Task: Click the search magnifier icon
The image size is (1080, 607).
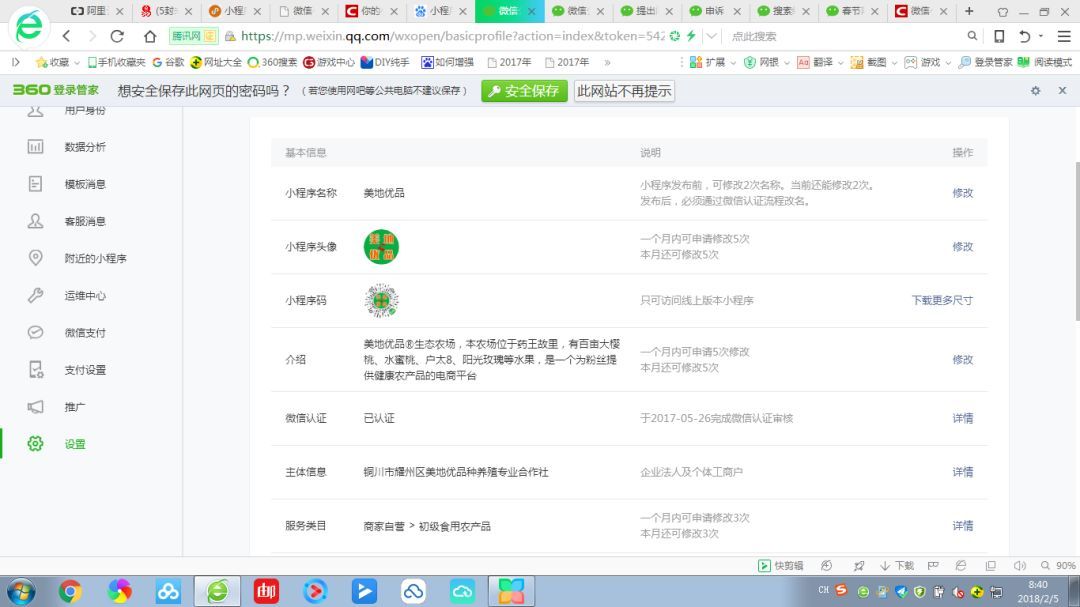Action: pos(972,36)
